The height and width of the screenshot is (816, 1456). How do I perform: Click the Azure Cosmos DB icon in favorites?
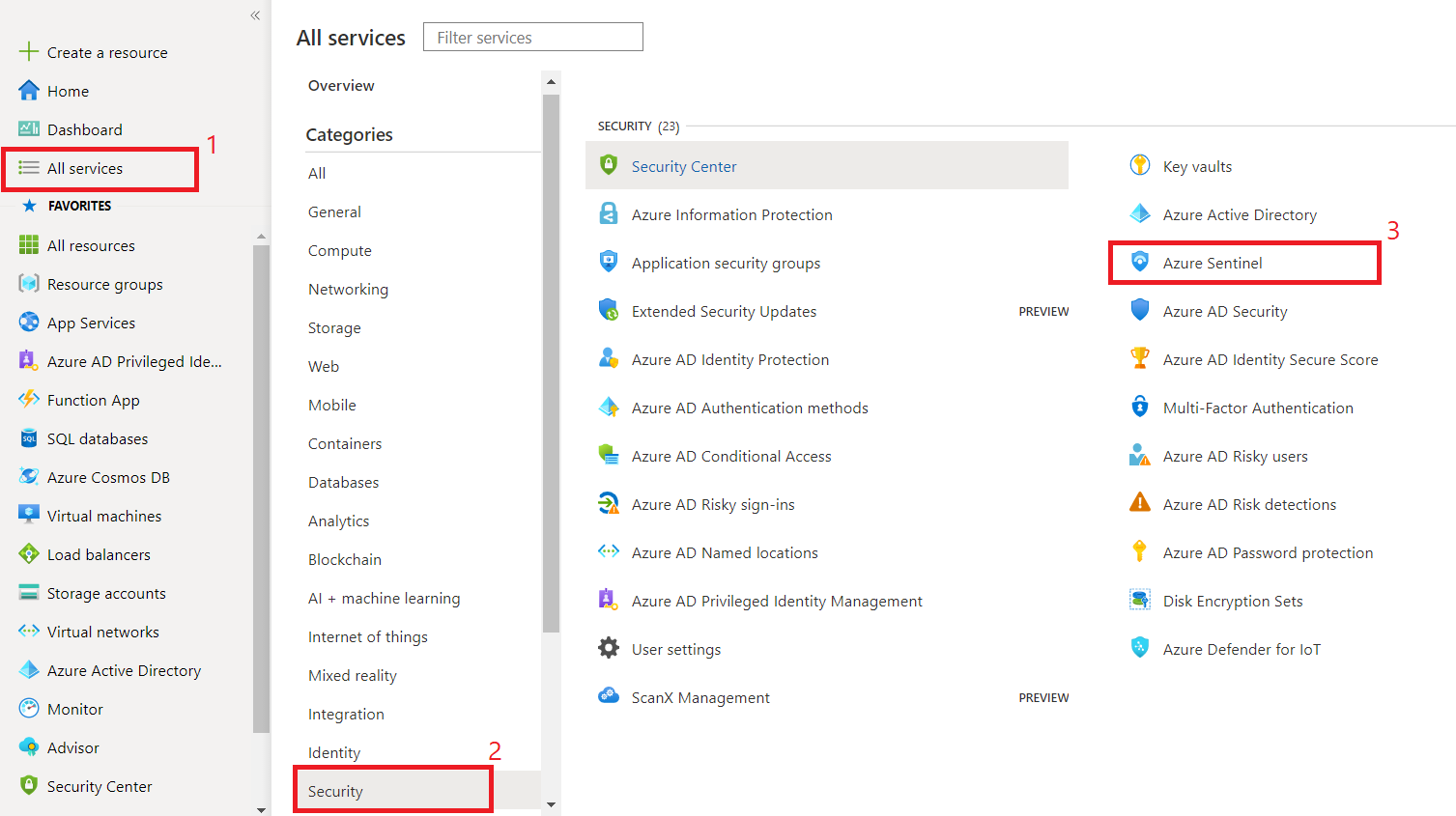29,477
